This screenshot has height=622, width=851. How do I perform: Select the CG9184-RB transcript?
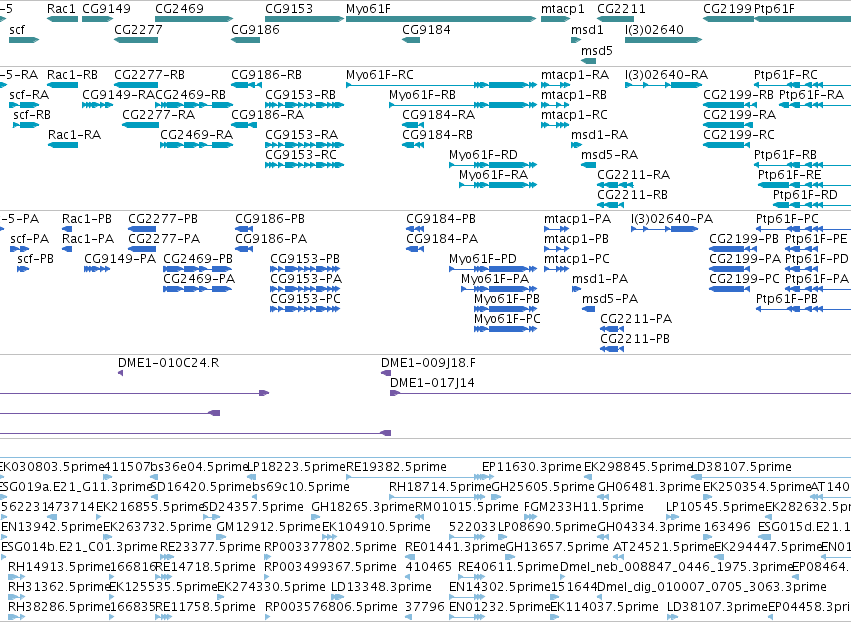(x=413, y=145)
